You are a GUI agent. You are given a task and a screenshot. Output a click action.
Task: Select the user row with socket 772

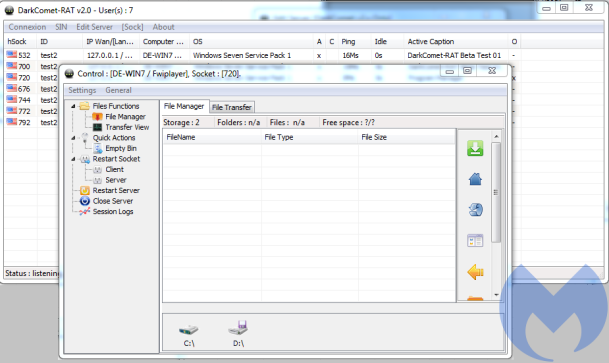tap(32, 111)
